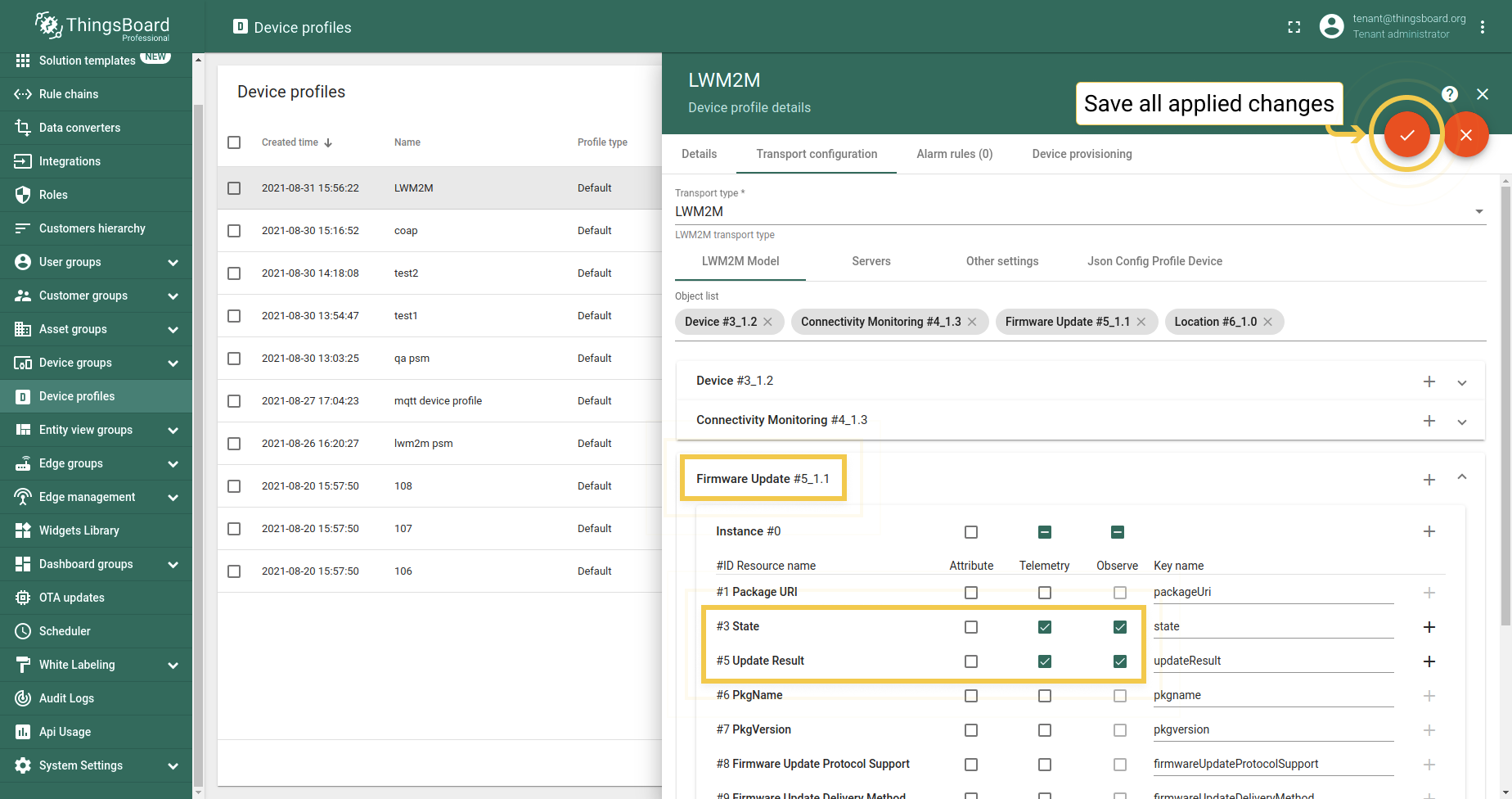Close the device profile details panel

(x=1482, y=94)
